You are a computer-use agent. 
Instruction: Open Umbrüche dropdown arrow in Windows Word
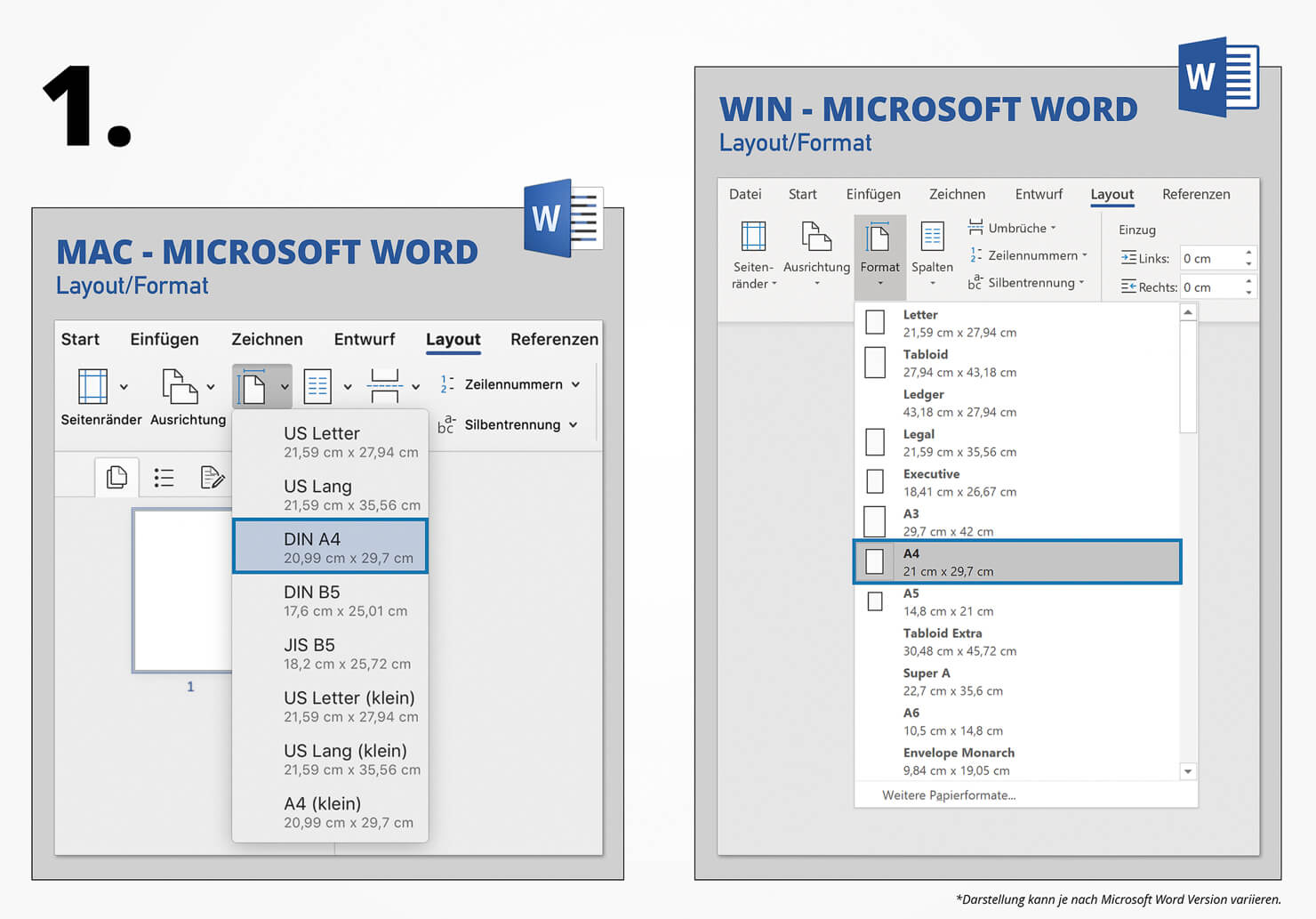[x=1054, y=228]
